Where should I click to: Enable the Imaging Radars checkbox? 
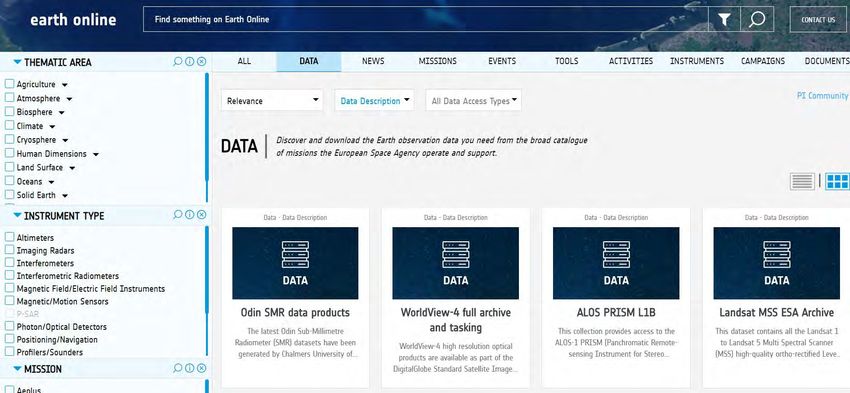(x=9, y=250)
